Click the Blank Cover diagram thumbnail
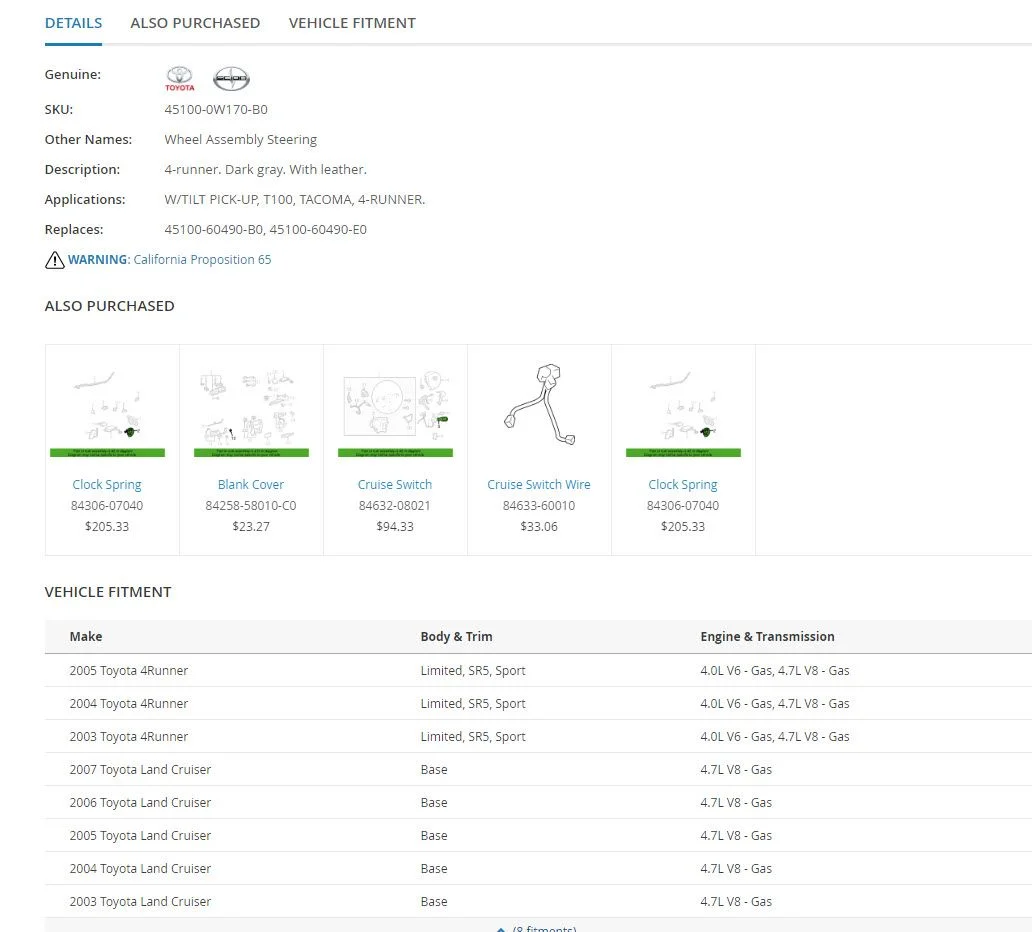The height and width of the screenshot is (932, 1032). (251, 413)
